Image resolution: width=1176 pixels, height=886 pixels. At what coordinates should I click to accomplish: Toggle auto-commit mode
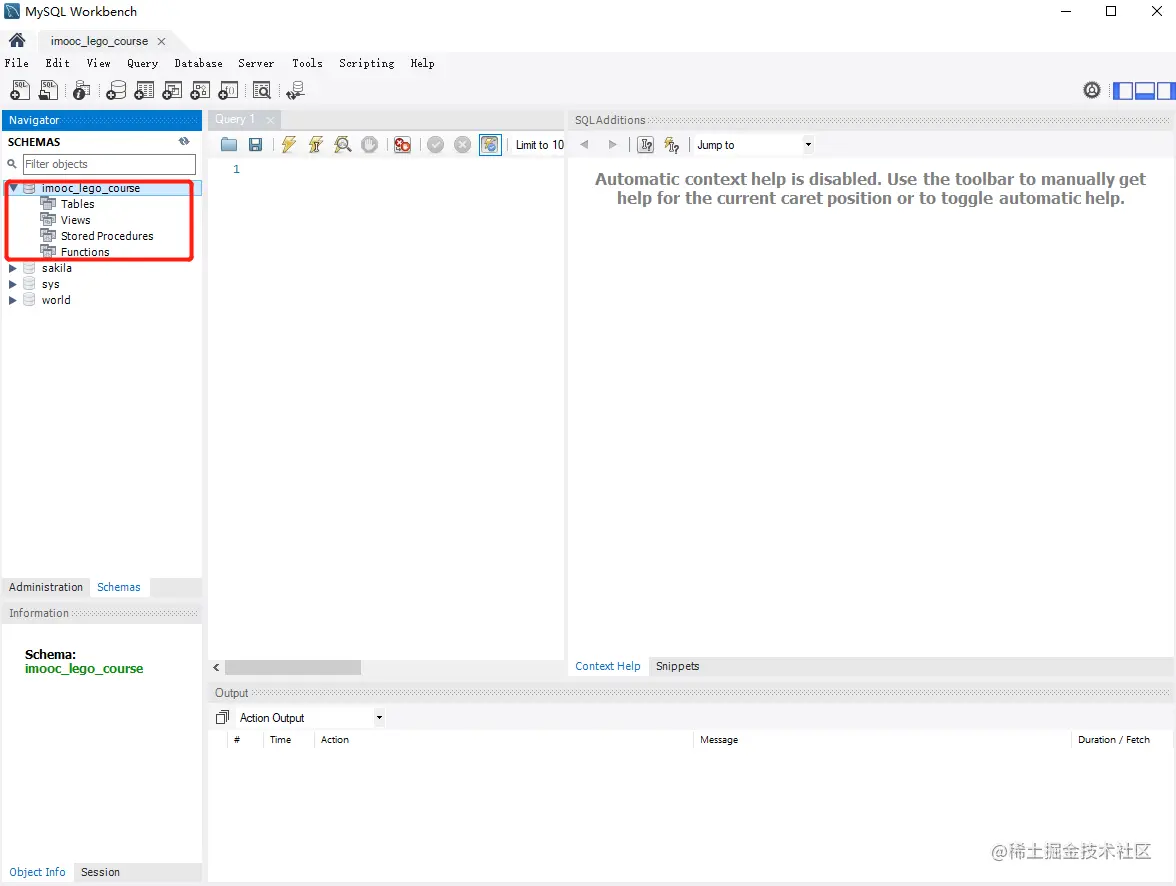(x=490, y=145)
